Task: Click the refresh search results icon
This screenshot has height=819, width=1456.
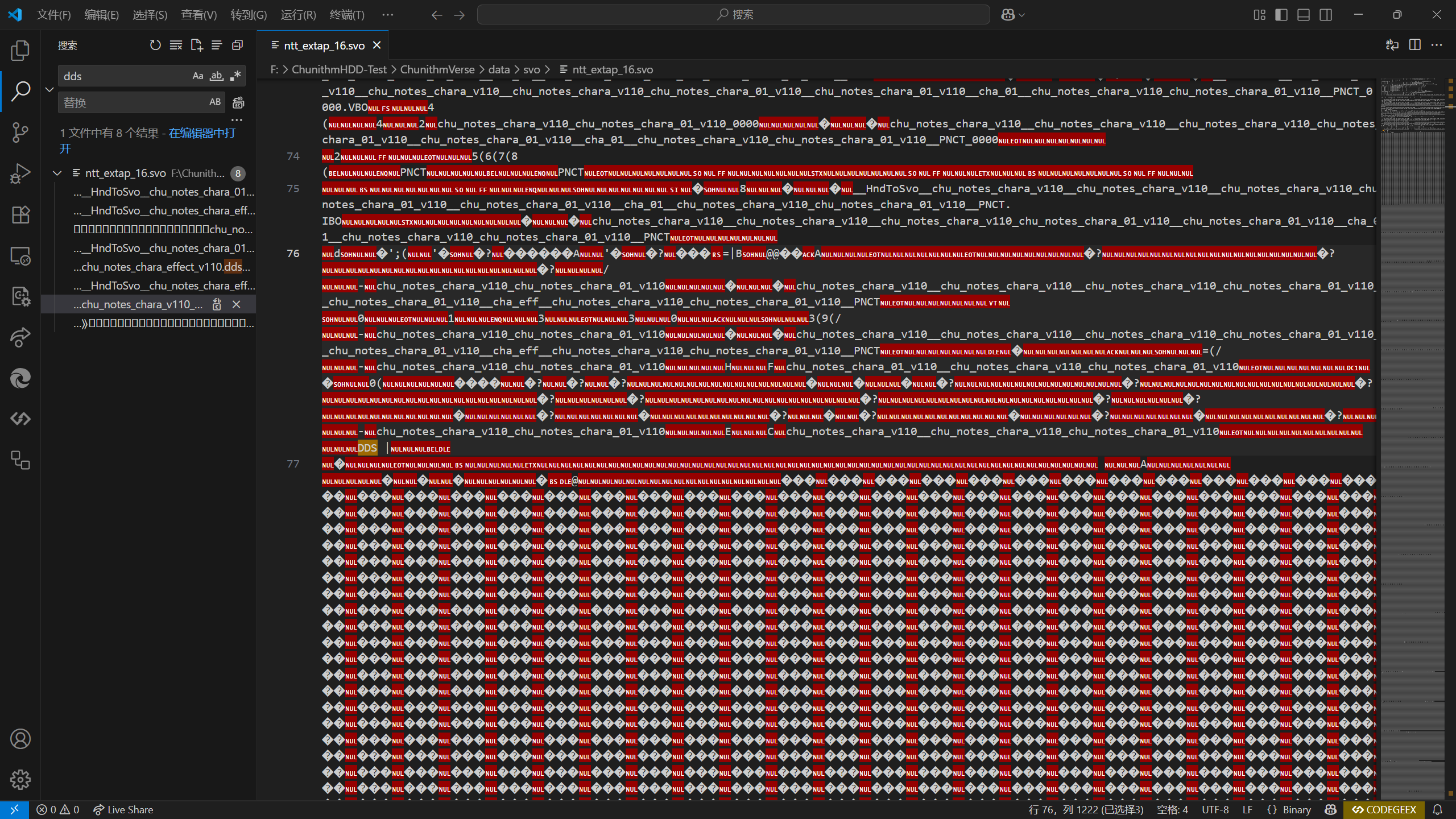Action: [x=155, y=45]
